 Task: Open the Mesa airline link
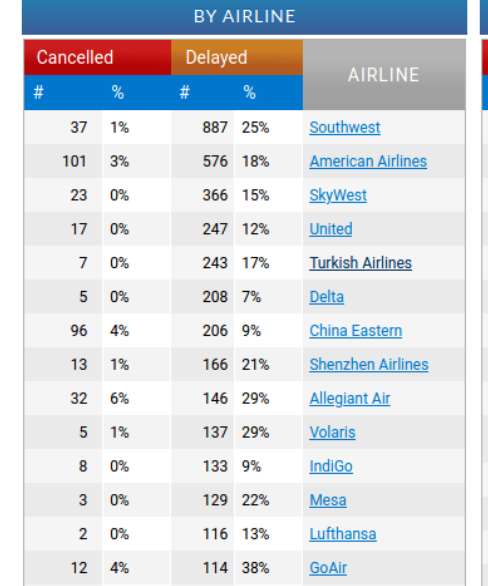[x=328, y=500]
